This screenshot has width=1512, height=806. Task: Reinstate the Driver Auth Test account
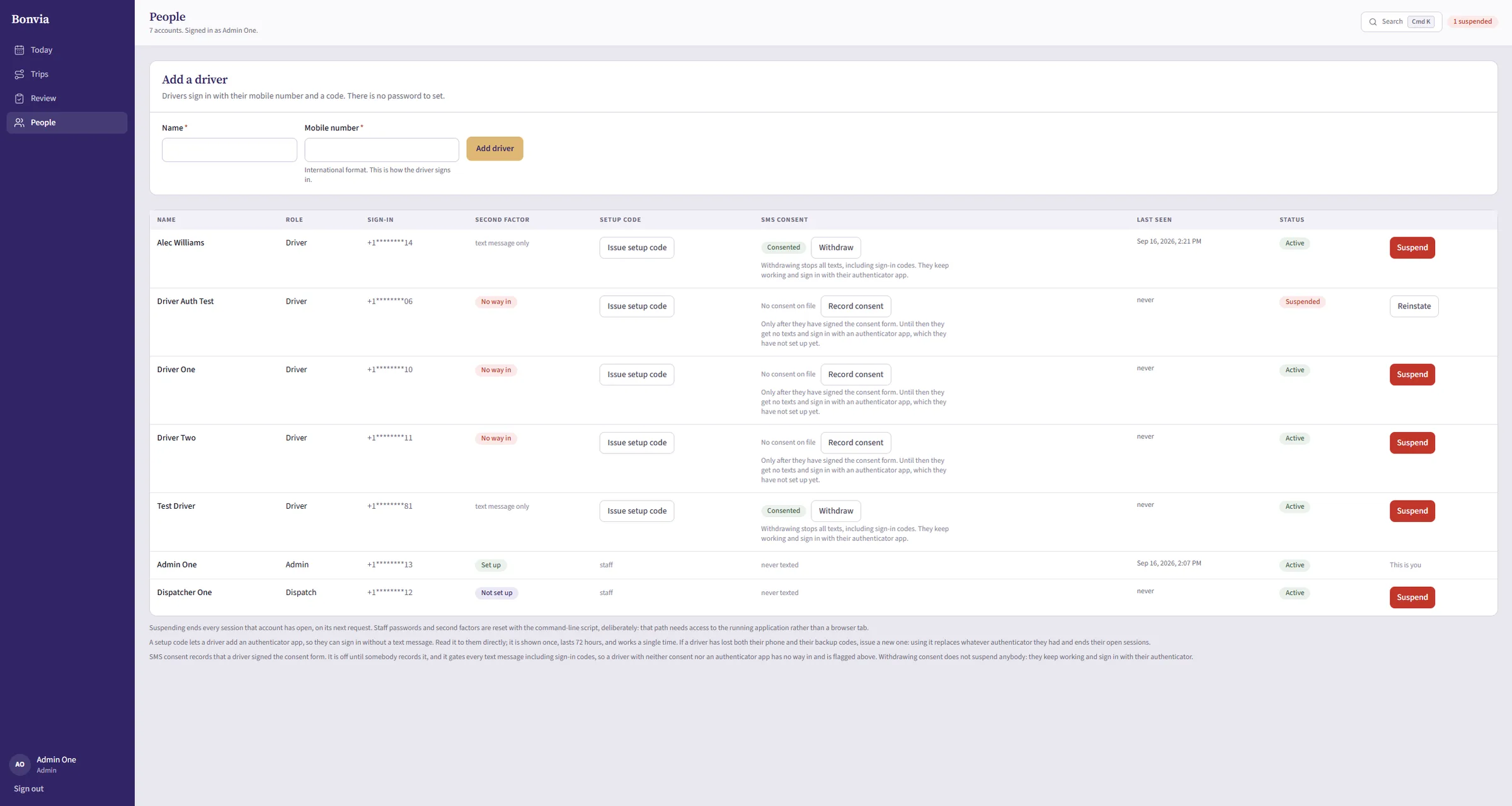pos(1414,306)
